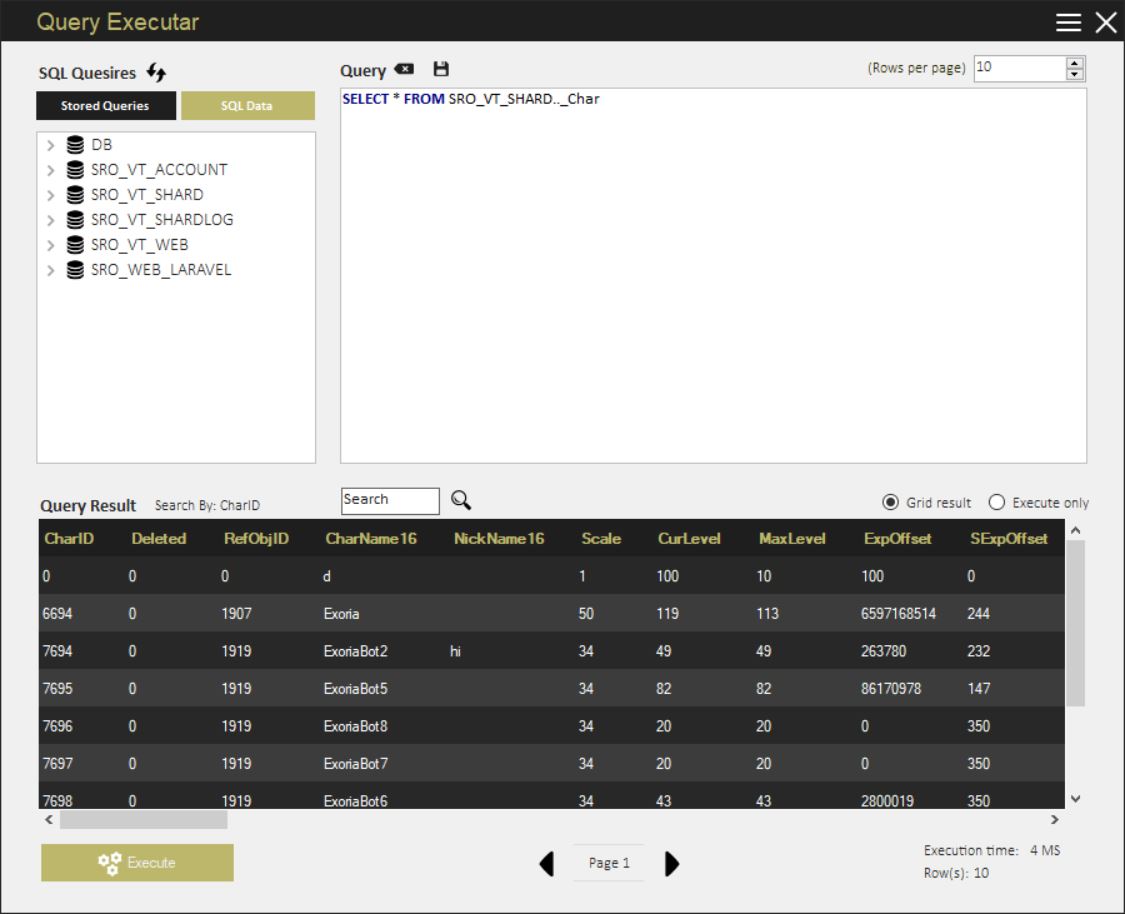Clear the query using the backspace icon

tap(404, 69)
